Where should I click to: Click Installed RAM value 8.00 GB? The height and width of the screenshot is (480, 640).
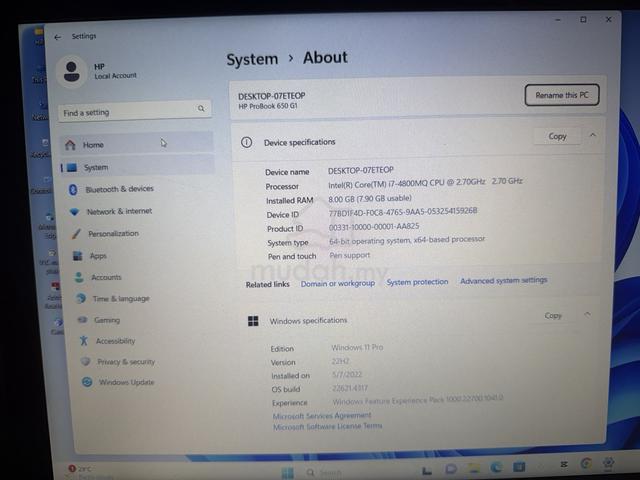click(x=370, y=199)
